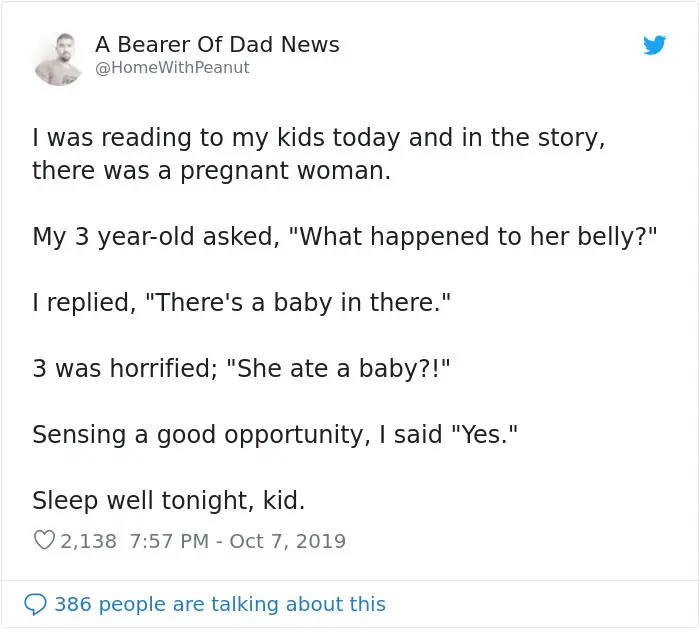
Task: Open the 7:57 PM timestamp
Action: click(x=168, y=541)
